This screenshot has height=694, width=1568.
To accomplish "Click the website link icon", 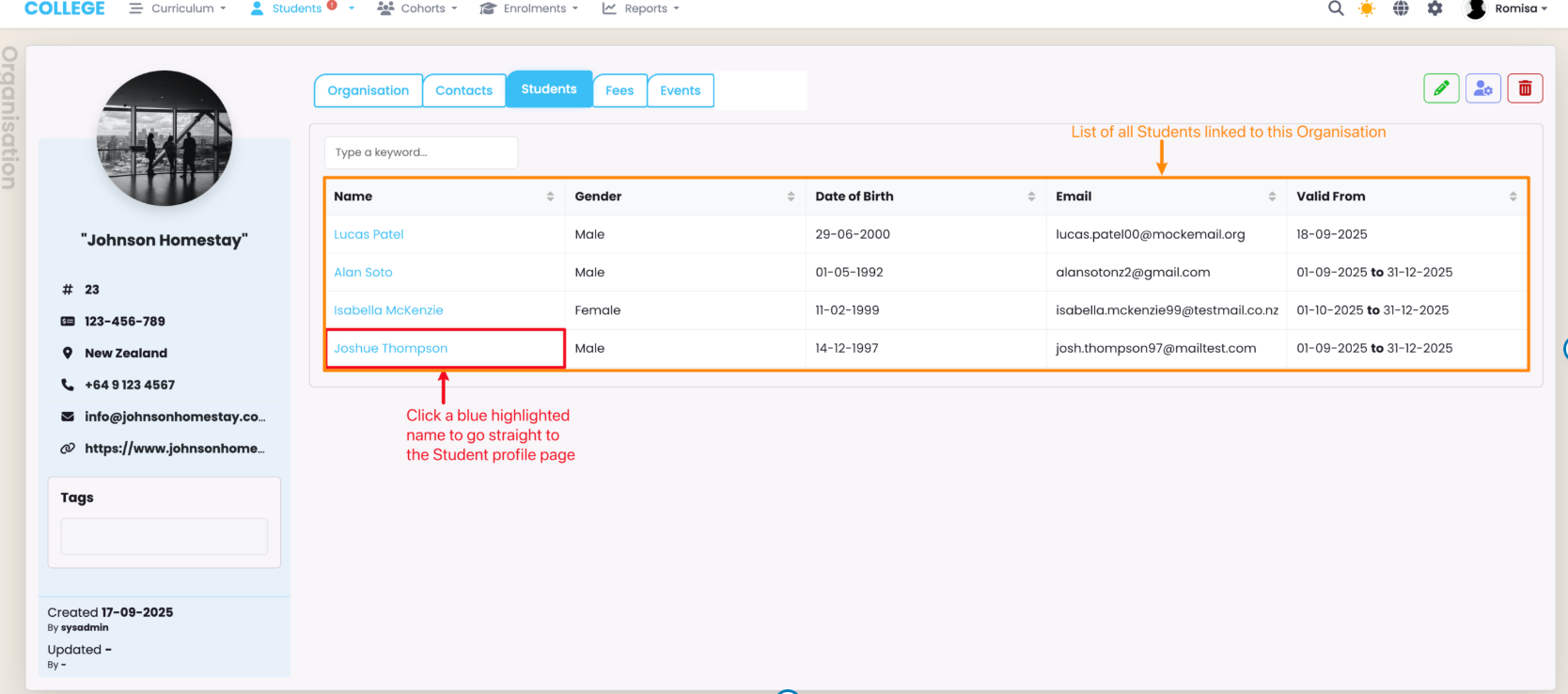I will tap(68, 449).
